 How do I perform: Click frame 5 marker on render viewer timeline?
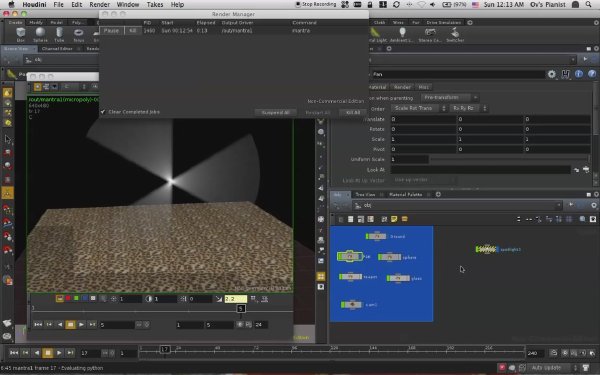(241, 308)
